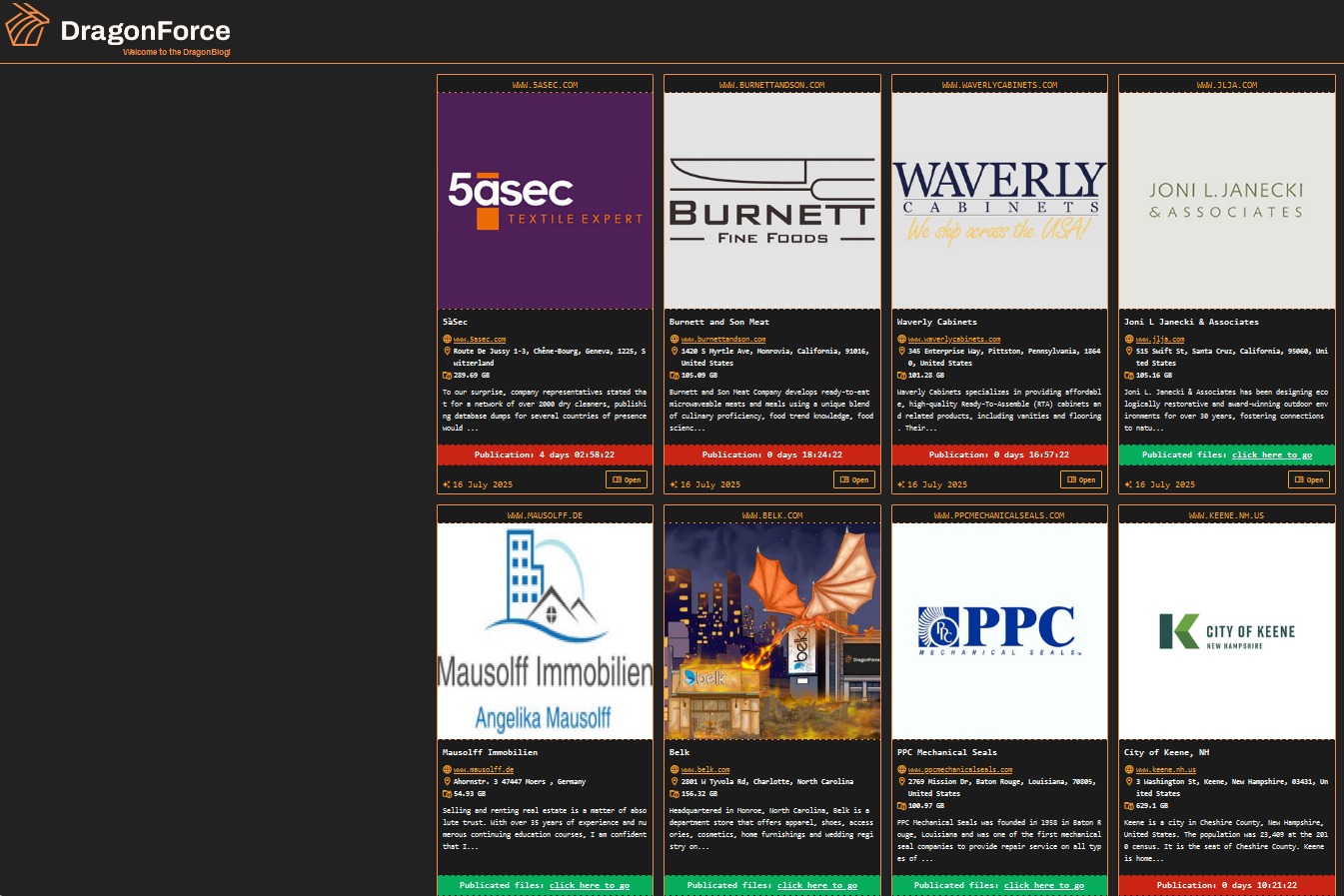Click the globe icon beside www.jlja.com

[1129, 340]
